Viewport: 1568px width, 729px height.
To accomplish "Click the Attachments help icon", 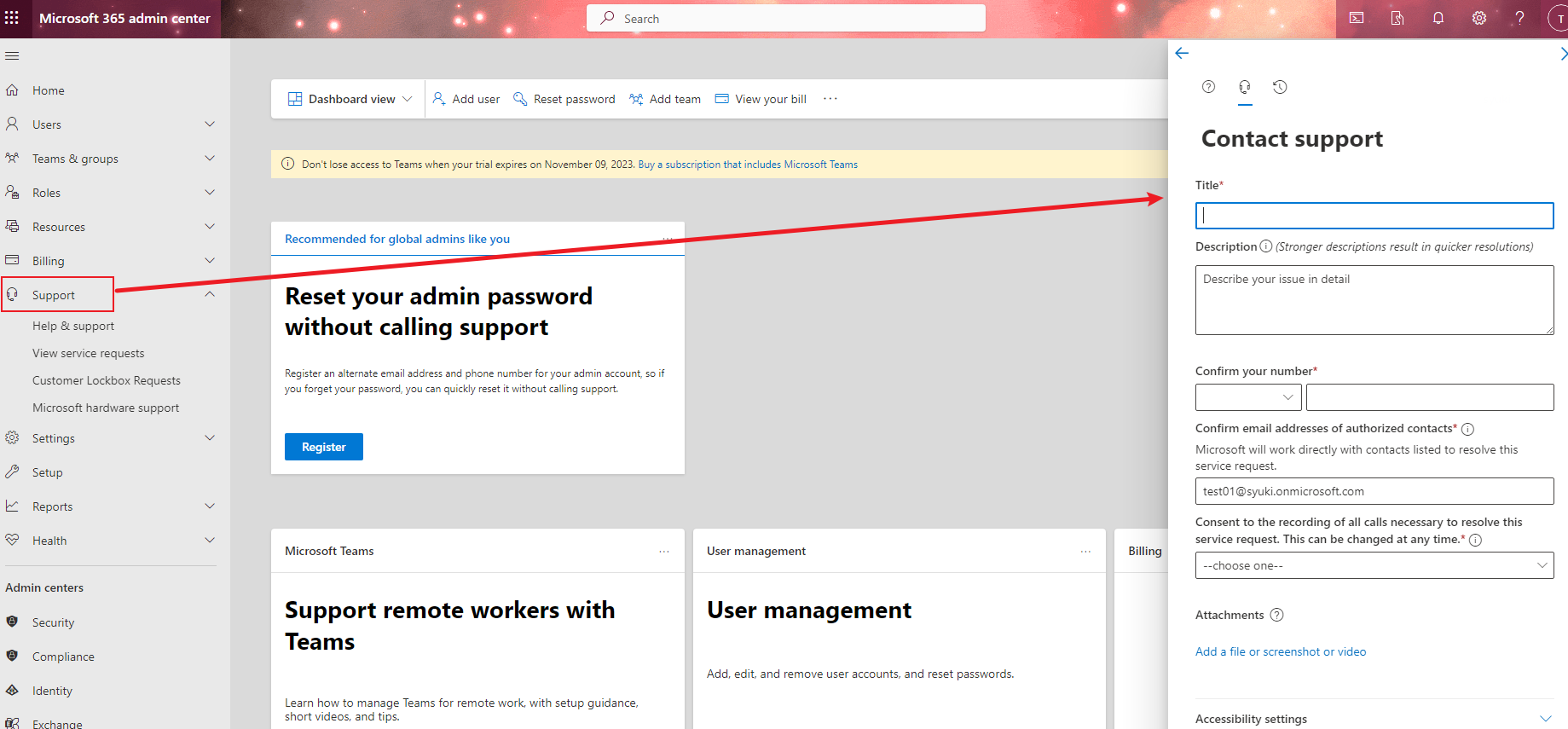I will (1276, 615).
